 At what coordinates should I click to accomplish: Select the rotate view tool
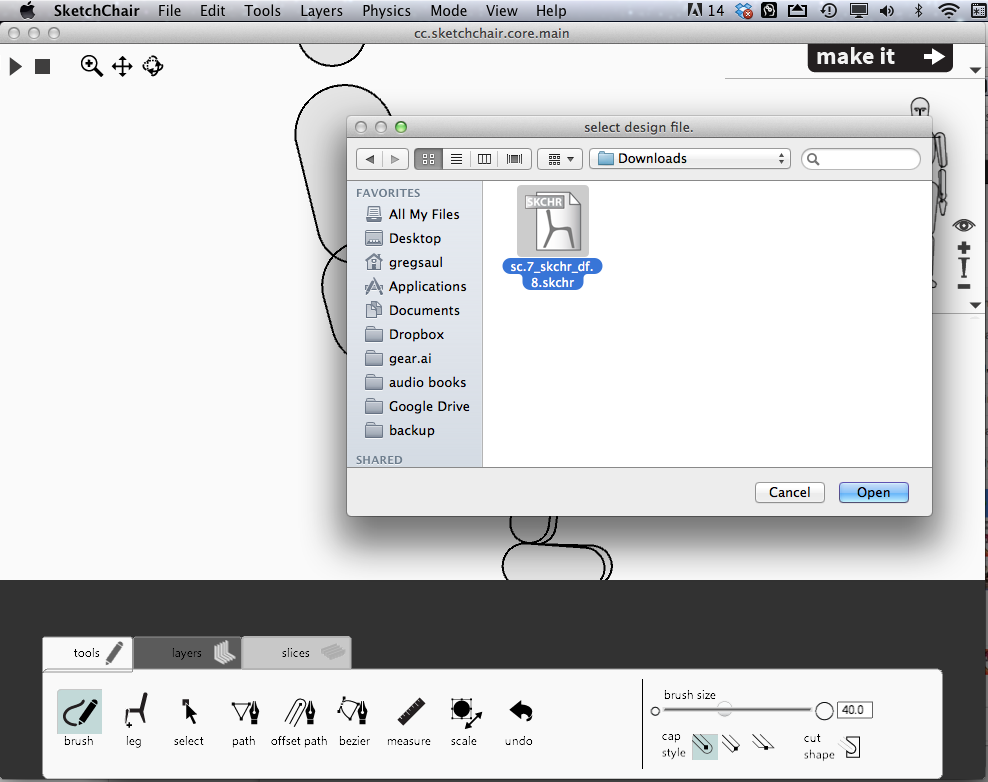[152, 66]
